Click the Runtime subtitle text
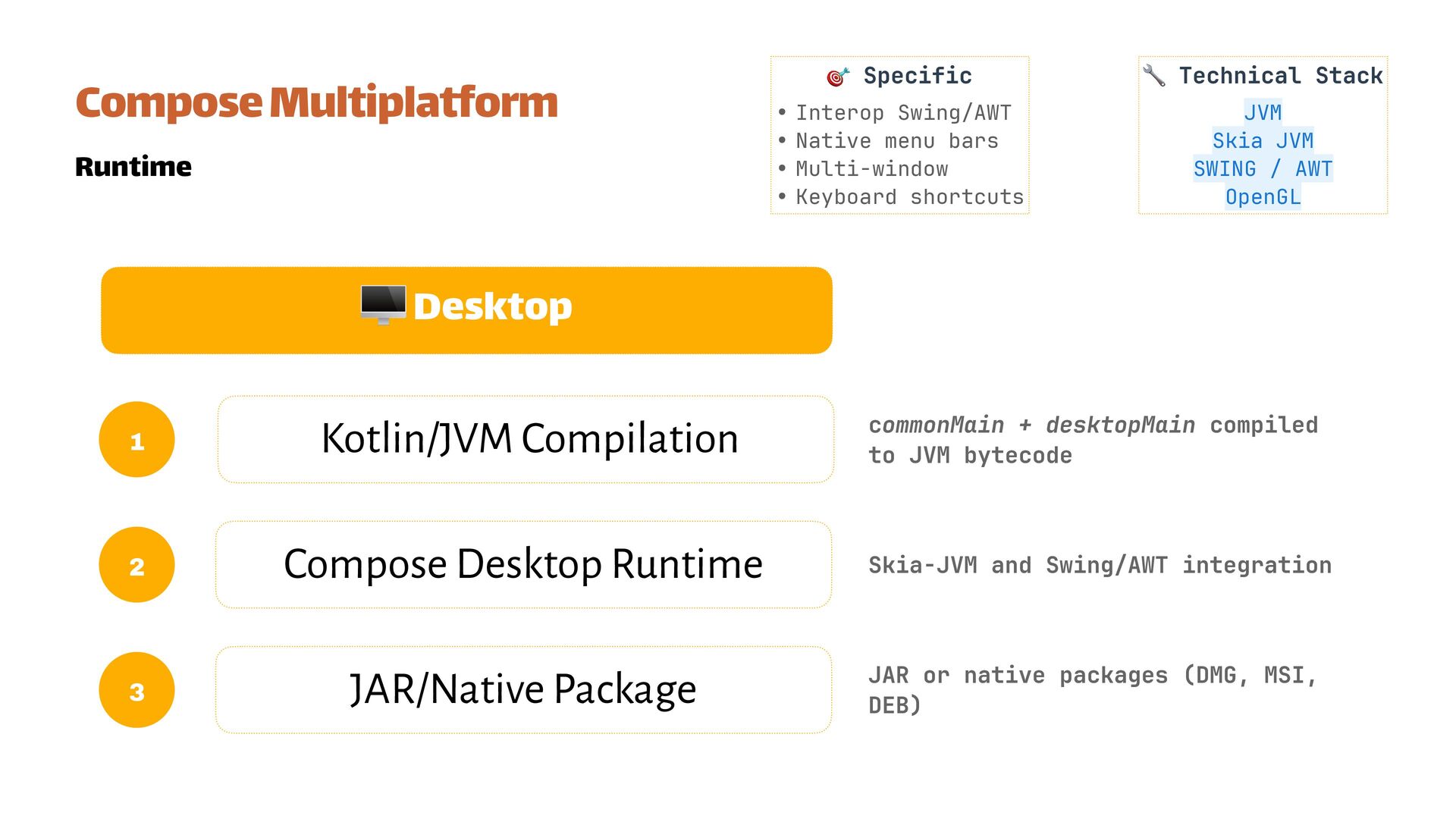The height and width of the screenshot is (819, 1456). (x=133, y=167)
